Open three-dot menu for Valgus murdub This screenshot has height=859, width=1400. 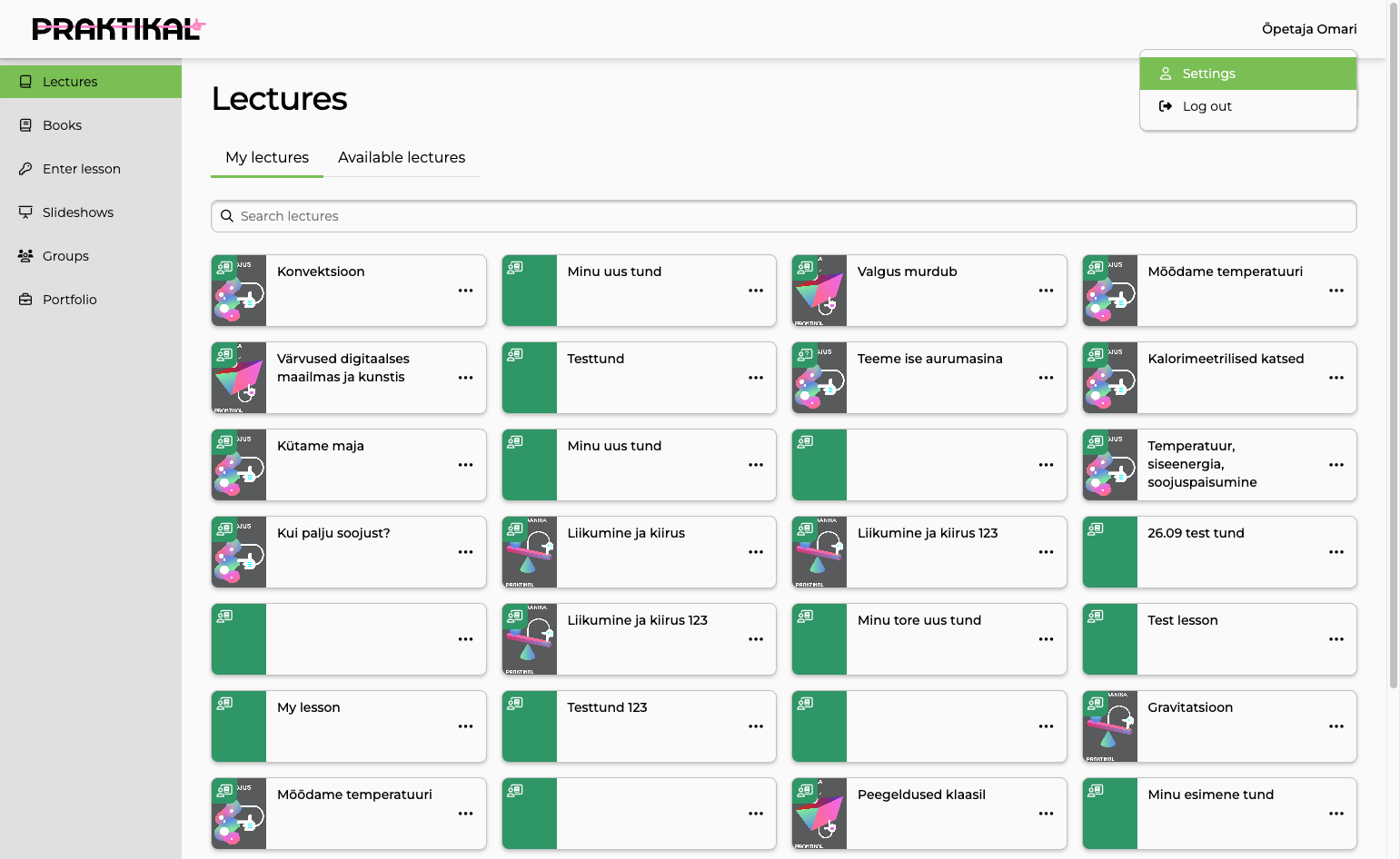coord(1047,291)
